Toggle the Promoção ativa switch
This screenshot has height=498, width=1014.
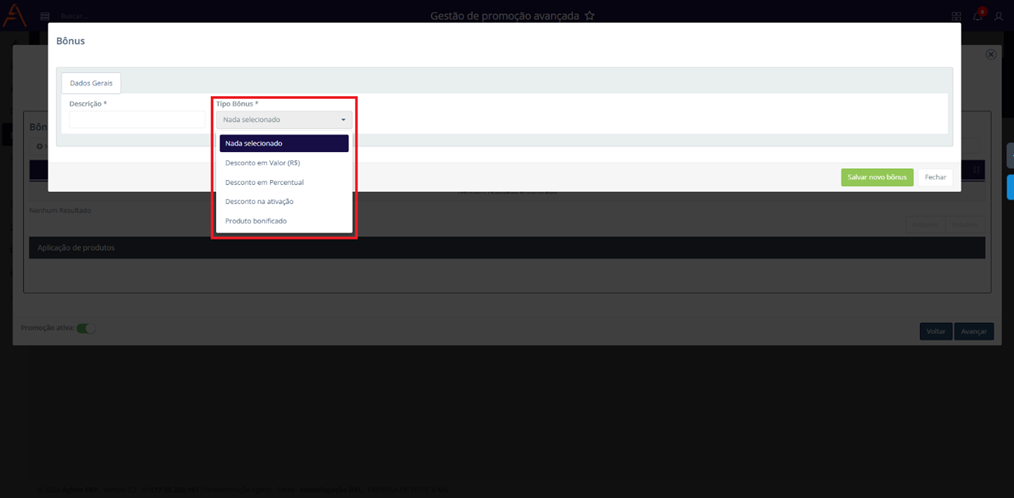coord(85,328)
